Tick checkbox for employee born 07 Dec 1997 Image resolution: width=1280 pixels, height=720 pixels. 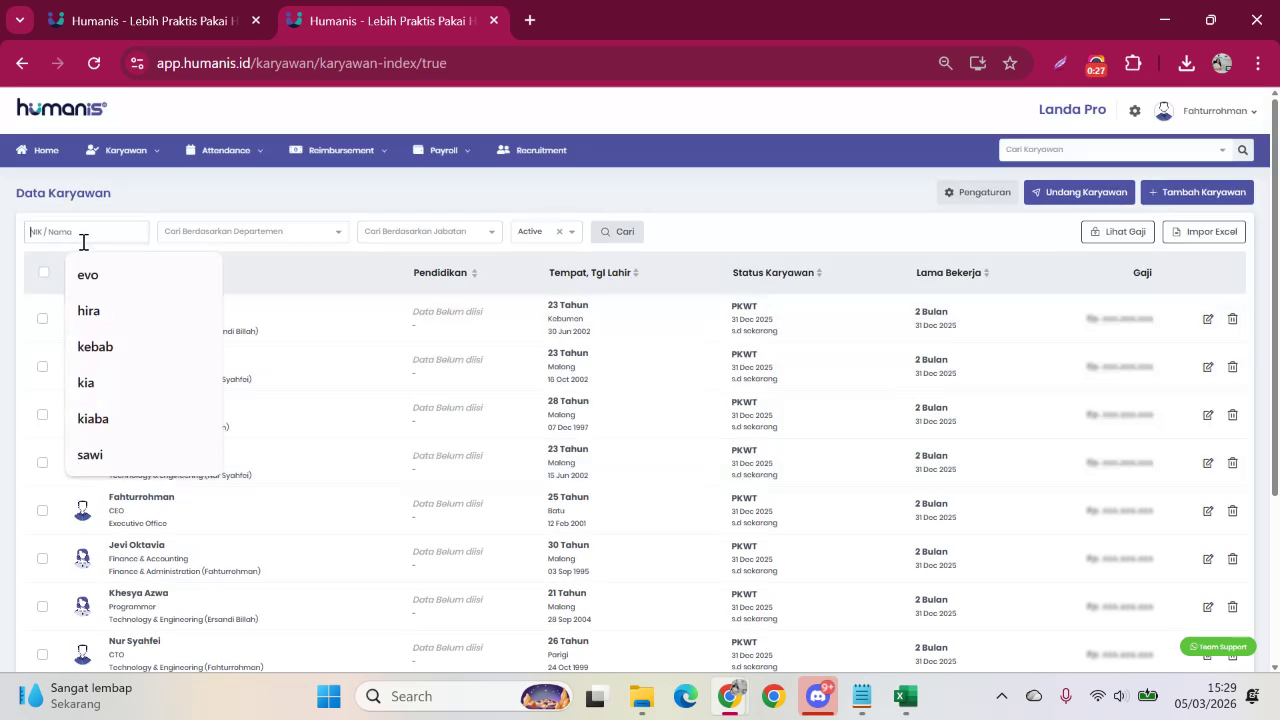[x=42, y=415]
